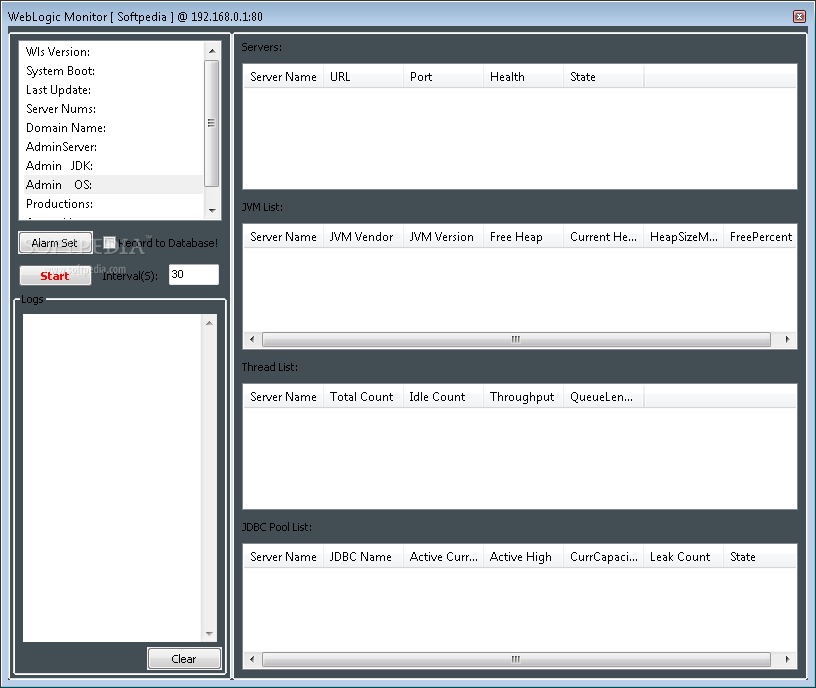Sort JVM List by Server Name
The width and height of the screenshot is (816, 688).
point(283,237)
